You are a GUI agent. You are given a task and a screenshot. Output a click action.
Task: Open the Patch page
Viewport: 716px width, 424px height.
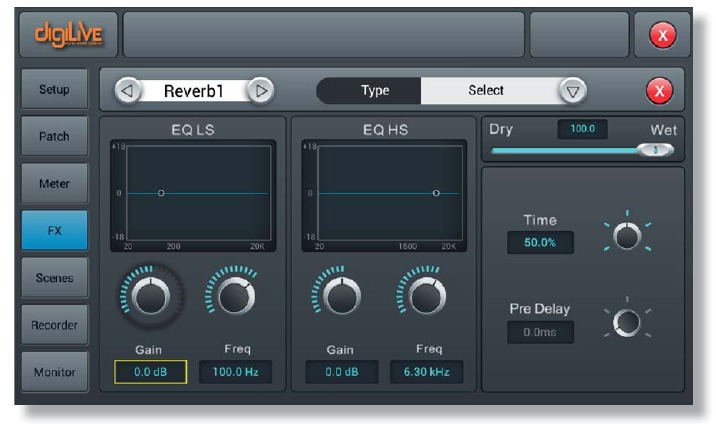coord(54,136)
